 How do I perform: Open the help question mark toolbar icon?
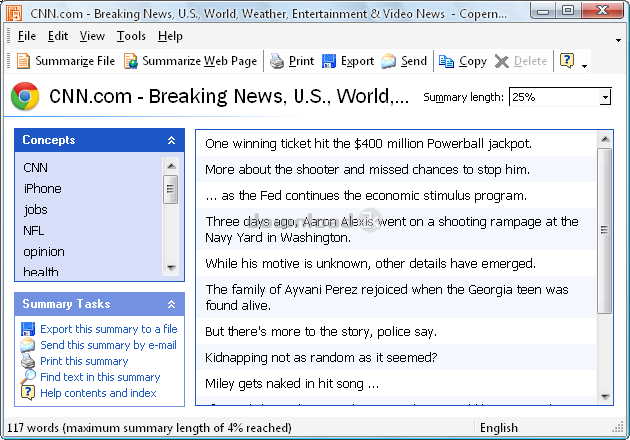[x=567, y=61]
